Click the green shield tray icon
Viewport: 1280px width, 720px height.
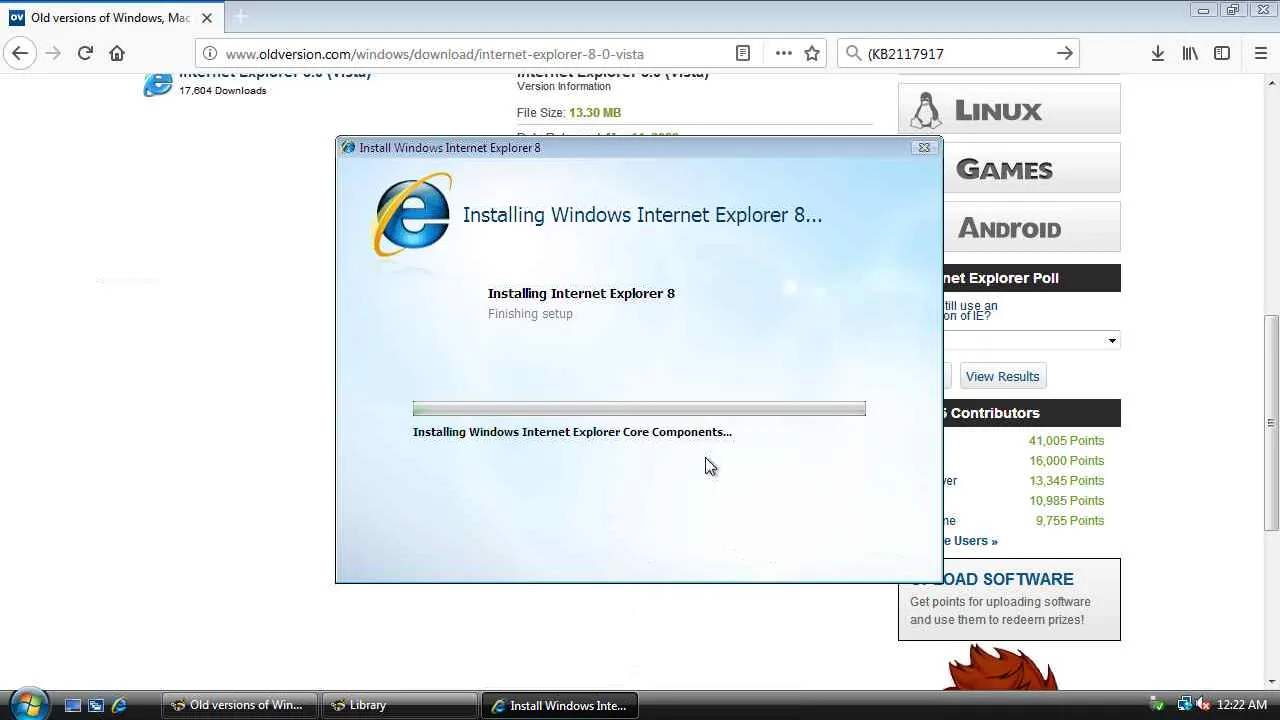click(x=1158, y=705)
